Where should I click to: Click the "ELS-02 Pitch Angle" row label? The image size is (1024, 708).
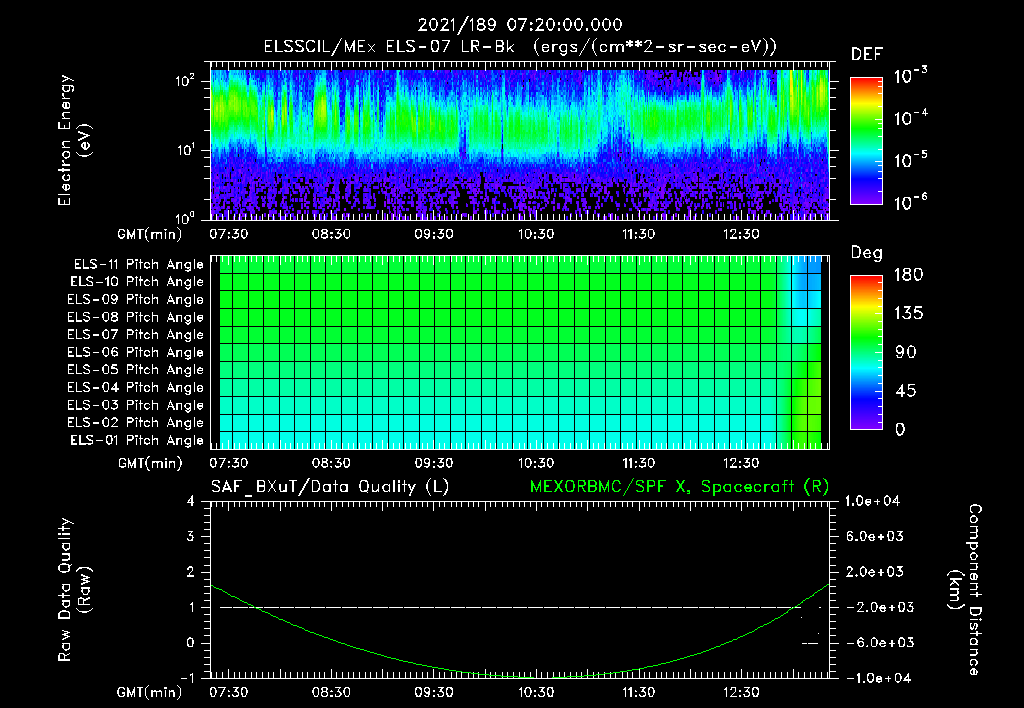[x=136, y=423]
